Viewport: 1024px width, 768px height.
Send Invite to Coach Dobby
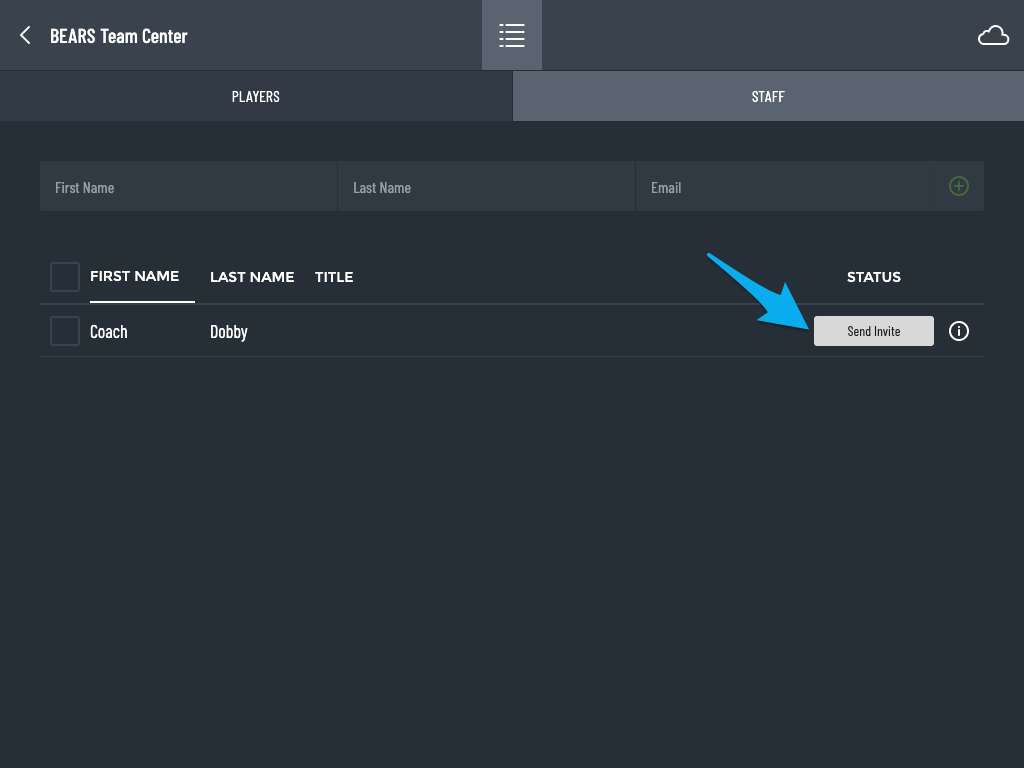tap(874, 331)
